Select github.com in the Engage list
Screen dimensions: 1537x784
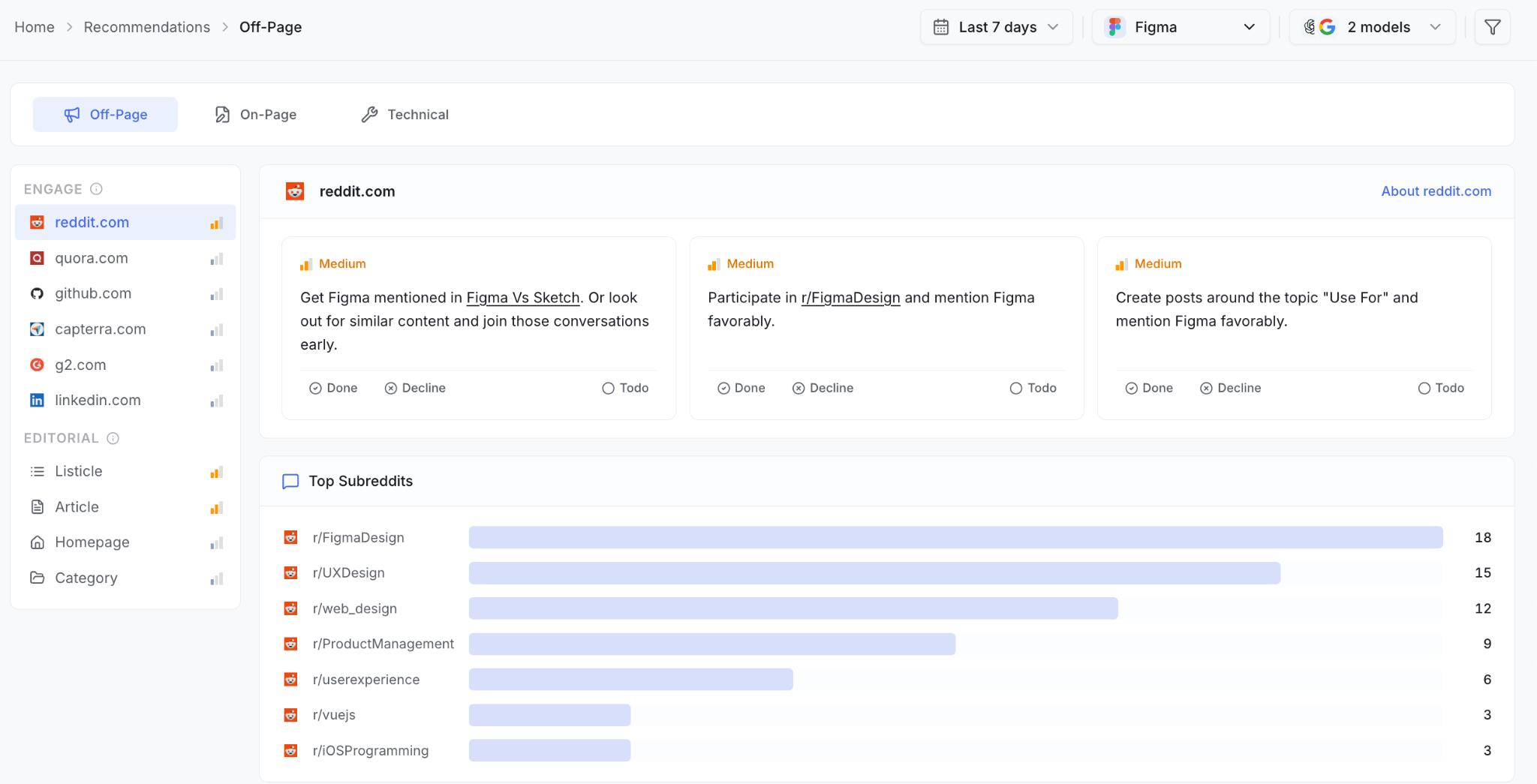pyautogui.click(x=125, y=293)
